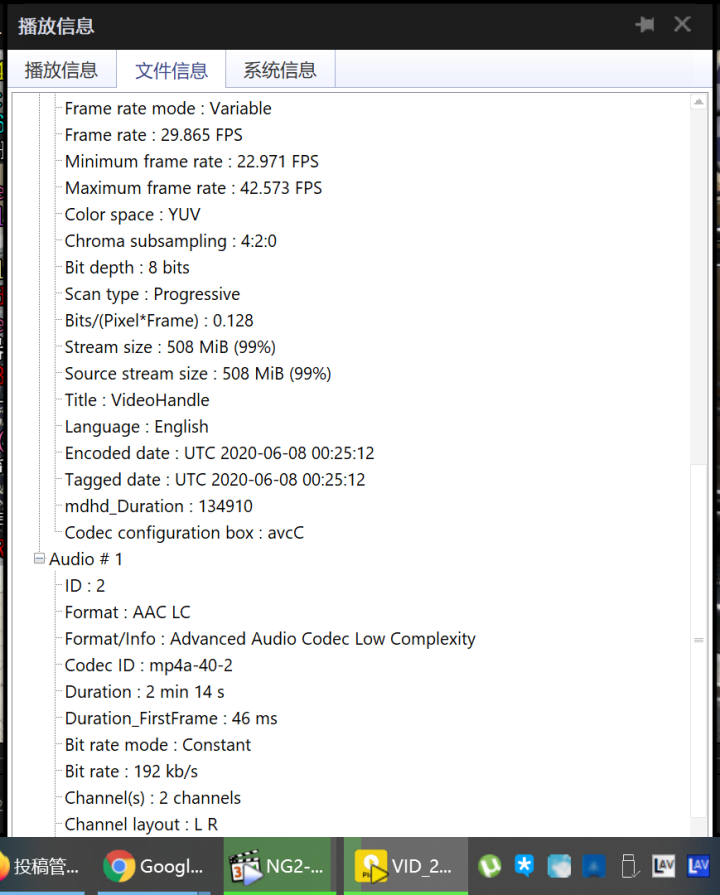Select the Encoded date row
Viewport: 720px width, 895px height.
pyautogui.click(x=219, y=453)
